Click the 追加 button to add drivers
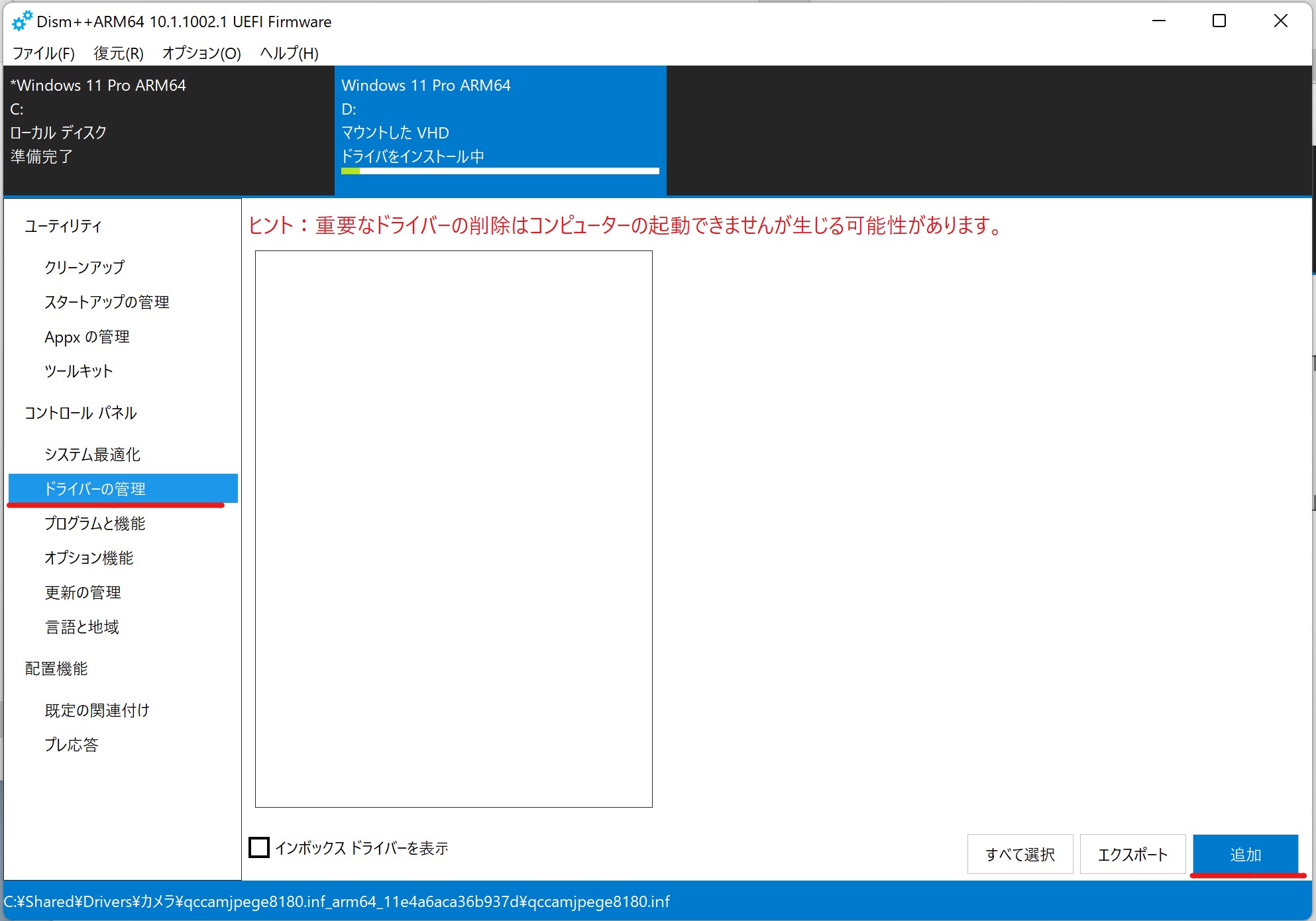The image size is (1316, 921). (x=1245, y=854)
